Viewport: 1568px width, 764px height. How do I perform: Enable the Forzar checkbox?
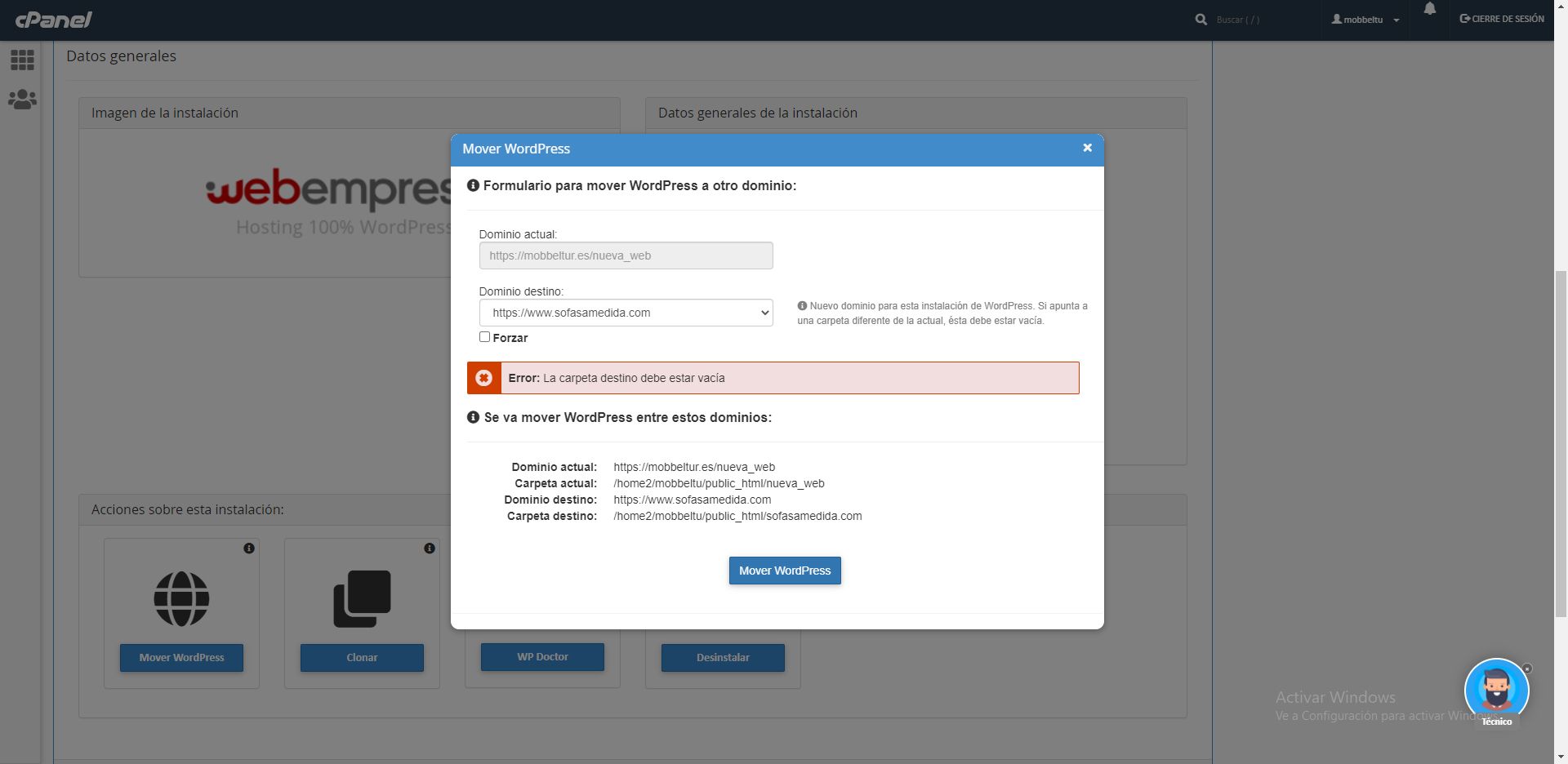click(484, 336)
